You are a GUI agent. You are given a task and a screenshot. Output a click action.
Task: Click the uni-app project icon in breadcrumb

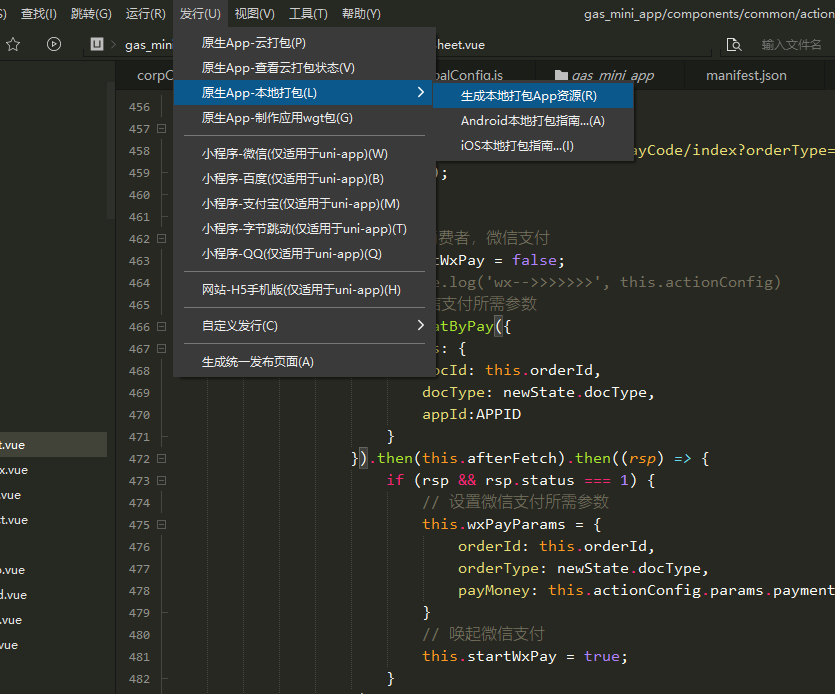pyautogui.click(x=96, y=44)
